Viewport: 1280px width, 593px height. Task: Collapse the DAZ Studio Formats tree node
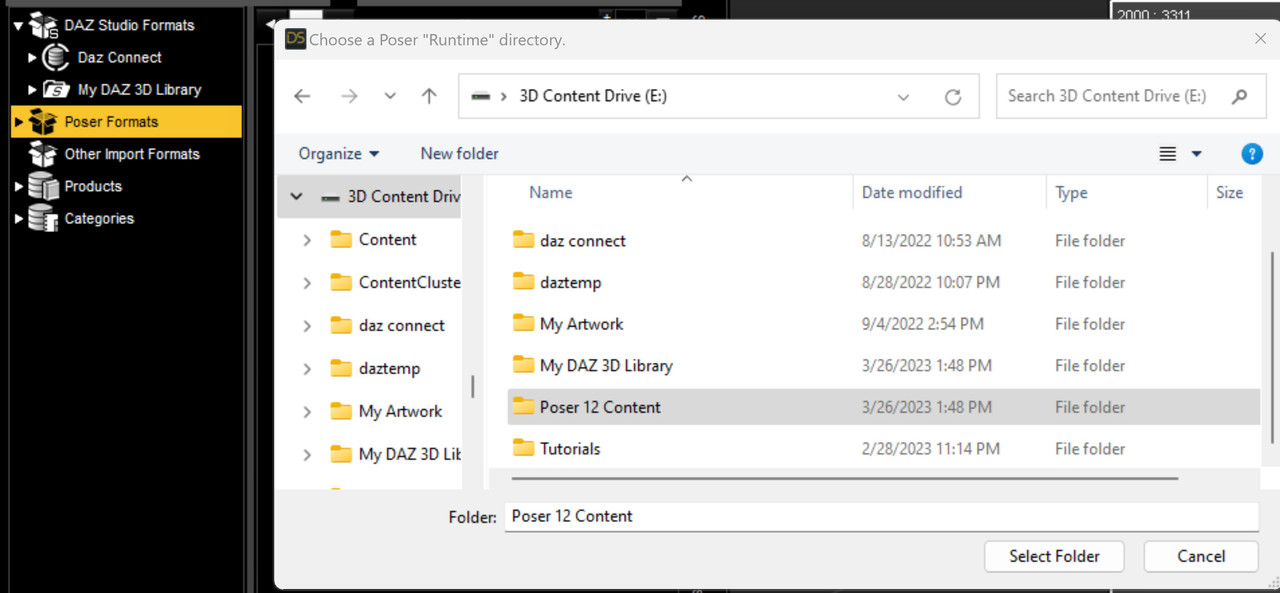[18, 25]
